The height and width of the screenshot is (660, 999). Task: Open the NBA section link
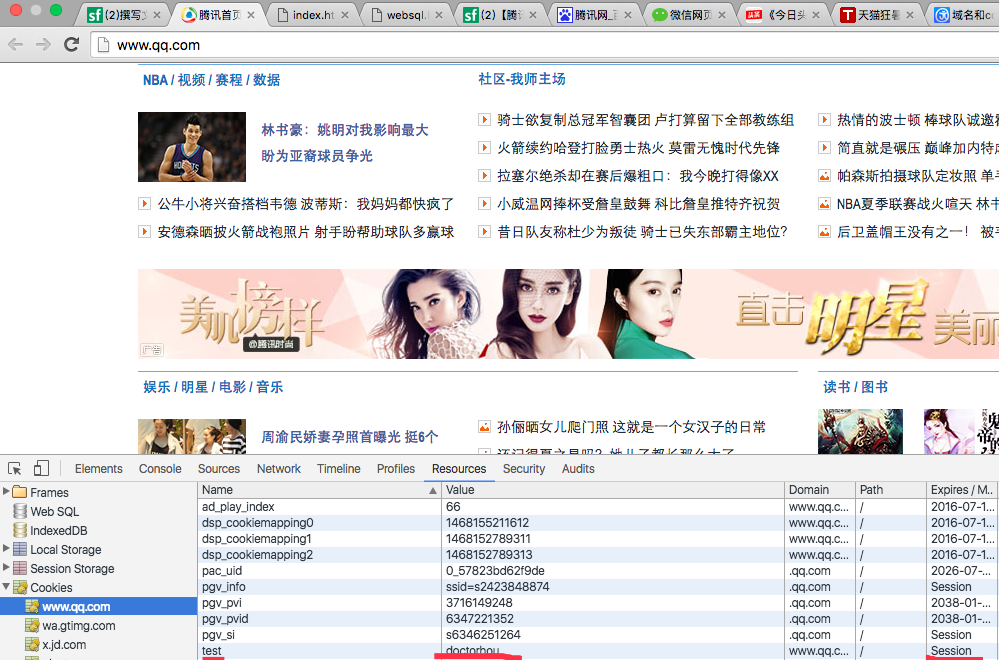point(155,80)
